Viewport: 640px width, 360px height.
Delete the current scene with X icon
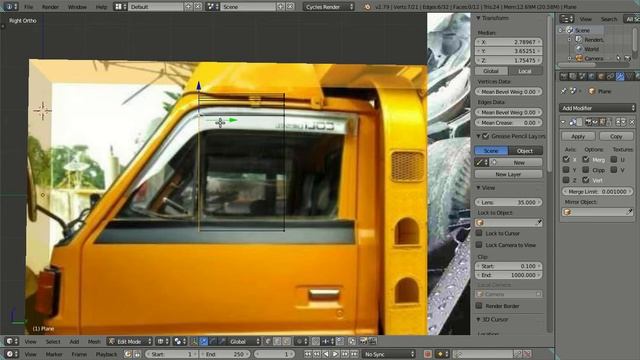pyautogui.click(x=290, y=7)
